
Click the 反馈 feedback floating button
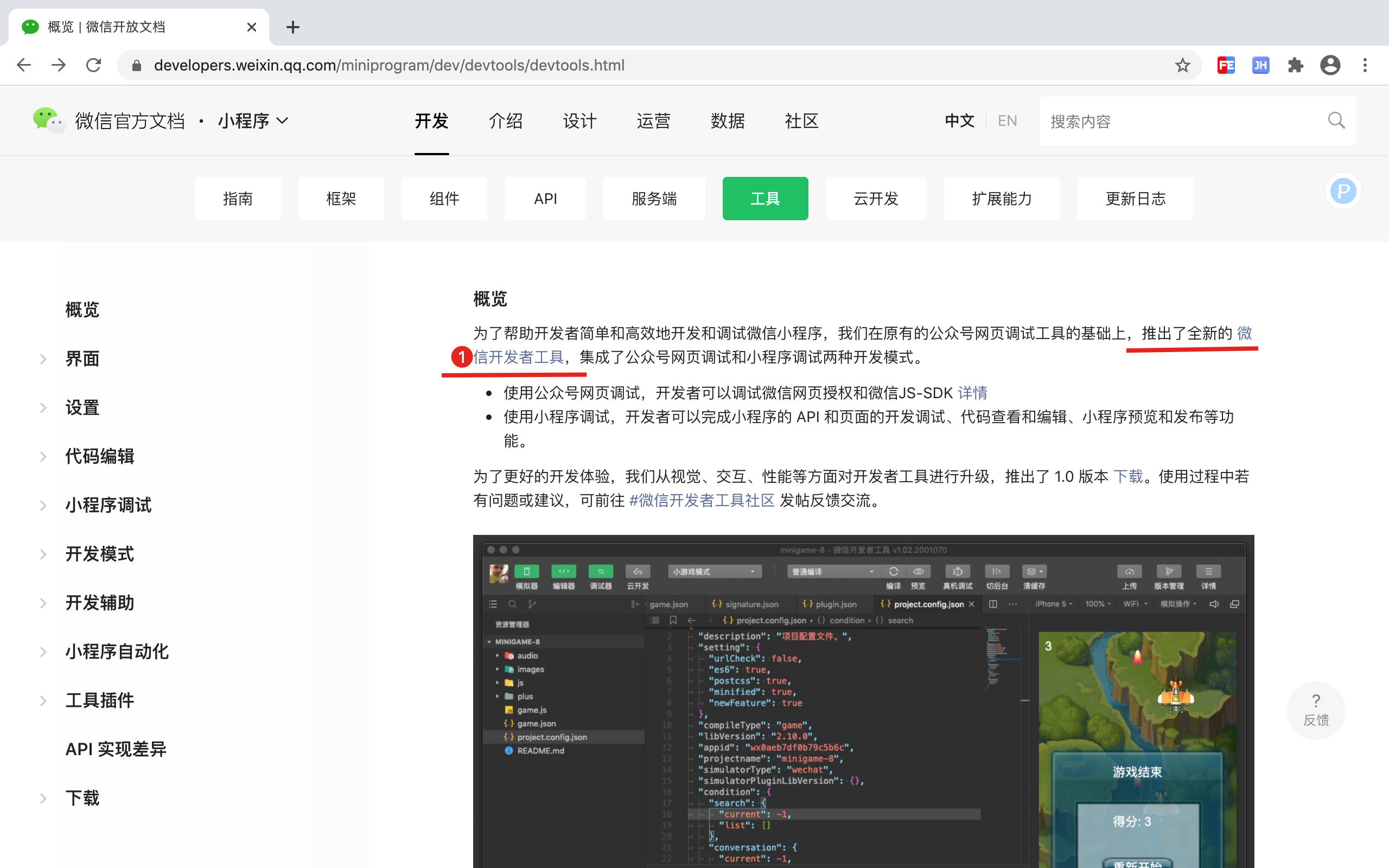1316,710
